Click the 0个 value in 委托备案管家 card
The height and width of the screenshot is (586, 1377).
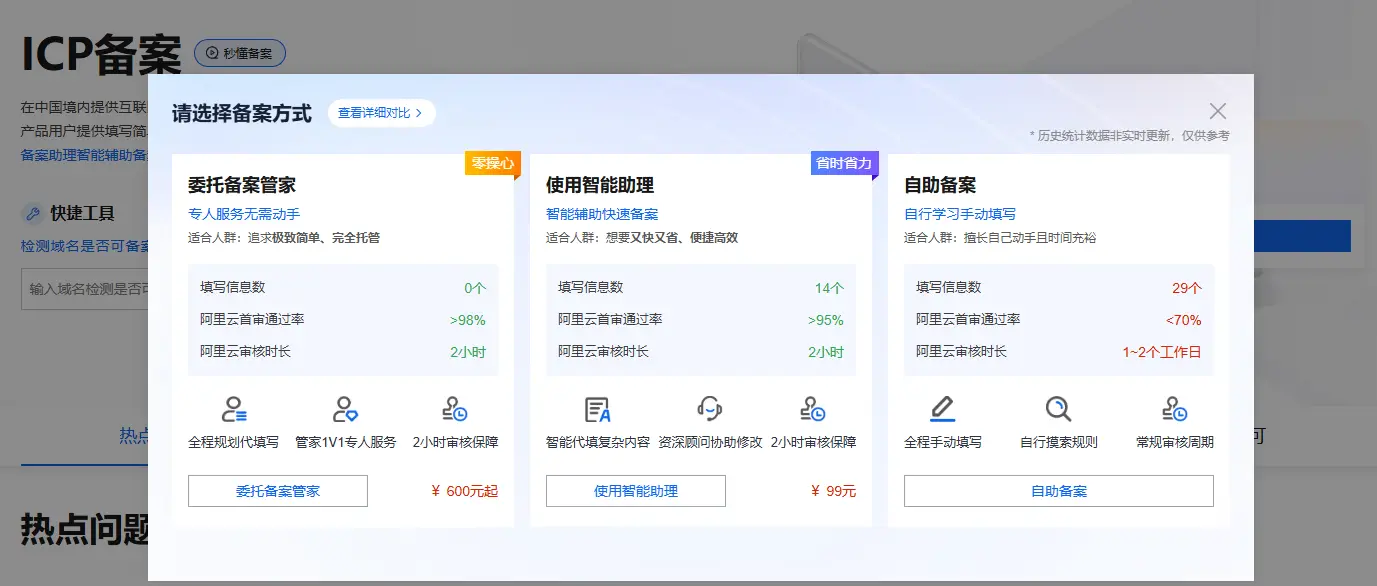475,288
